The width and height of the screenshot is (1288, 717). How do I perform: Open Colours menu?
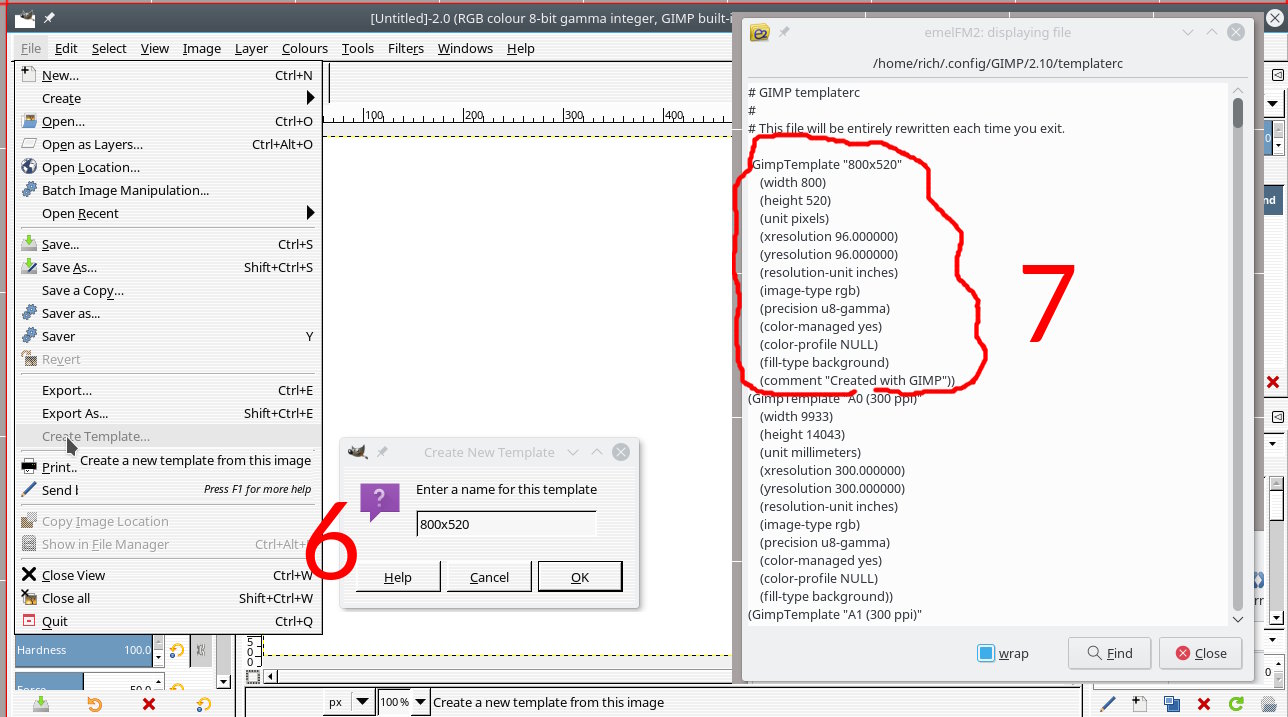(x=305, y=48)
